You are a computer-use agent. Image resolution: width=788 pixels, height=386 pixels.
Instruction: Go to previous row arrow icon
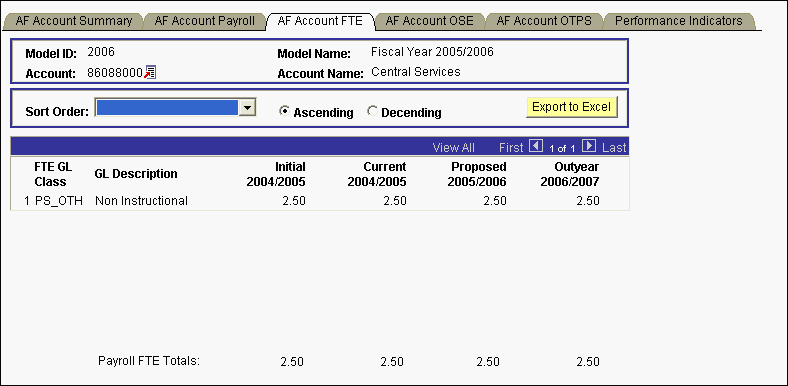537,147
